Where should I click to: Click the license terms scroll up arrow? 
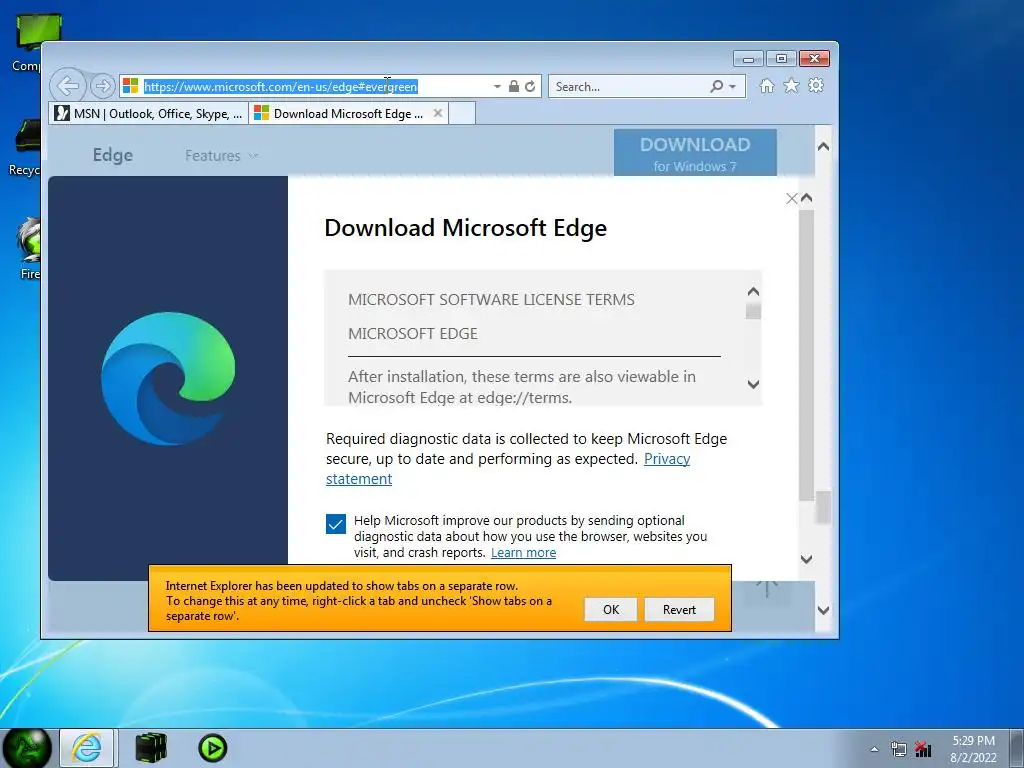753,292
